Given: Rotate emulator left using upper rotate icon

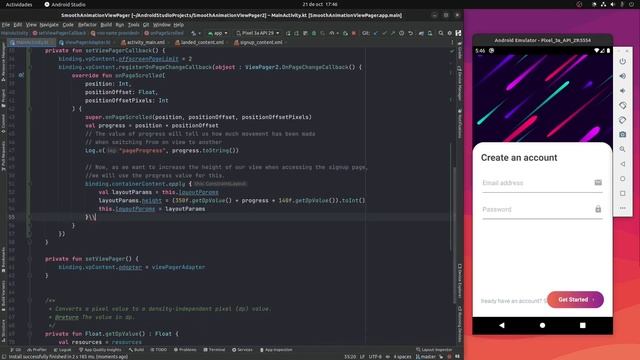Looking at the screenshot, I should 622,105.
